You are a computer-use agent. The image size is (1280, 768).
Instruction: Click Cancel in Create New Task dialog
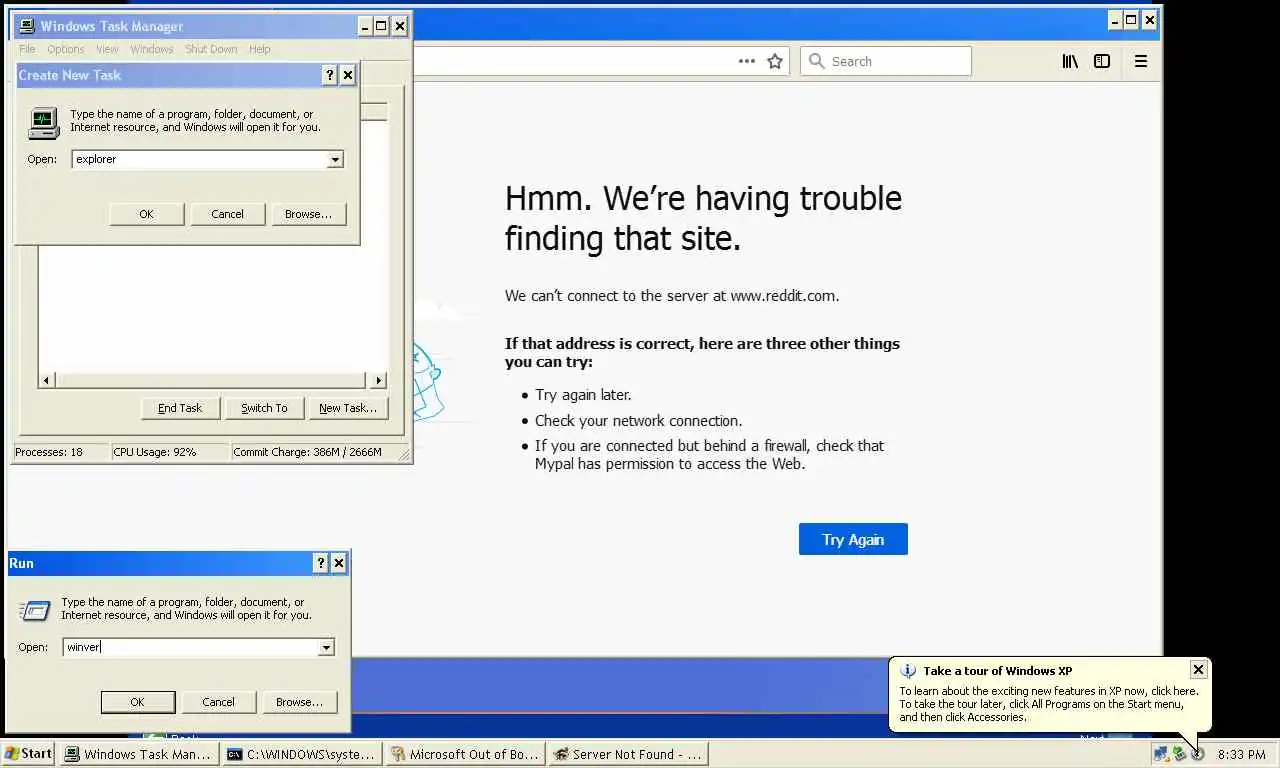coord(227,214)
